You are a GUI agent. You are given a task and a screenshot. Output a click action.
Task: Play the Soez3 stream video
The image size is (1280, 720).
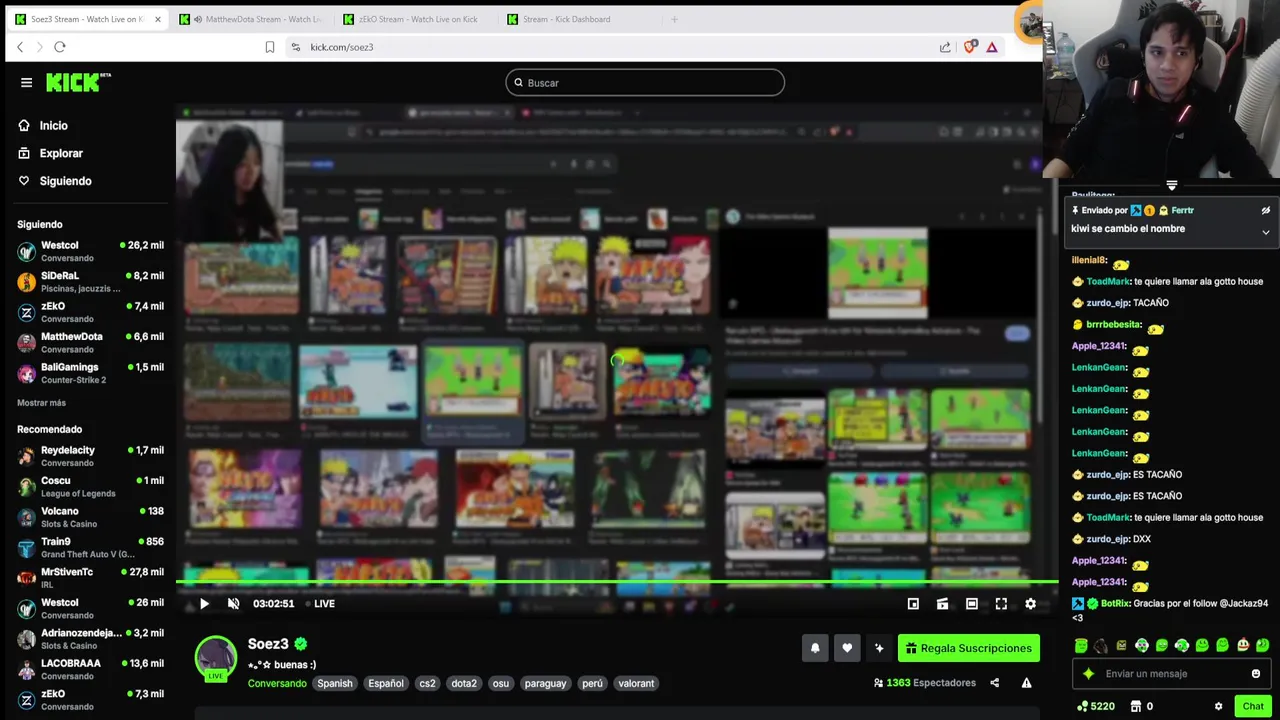click(x=204, y=604)
